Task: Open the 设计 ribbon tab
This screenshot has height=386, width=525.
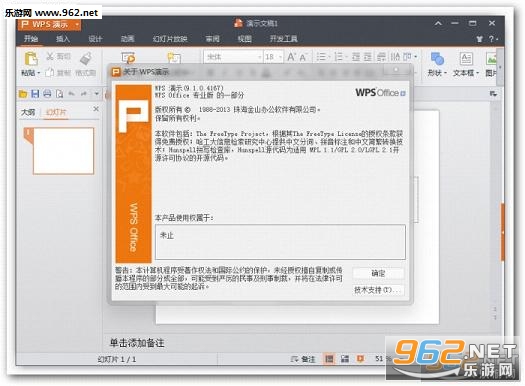Action: pyautogui.click(x=95, y=39)
